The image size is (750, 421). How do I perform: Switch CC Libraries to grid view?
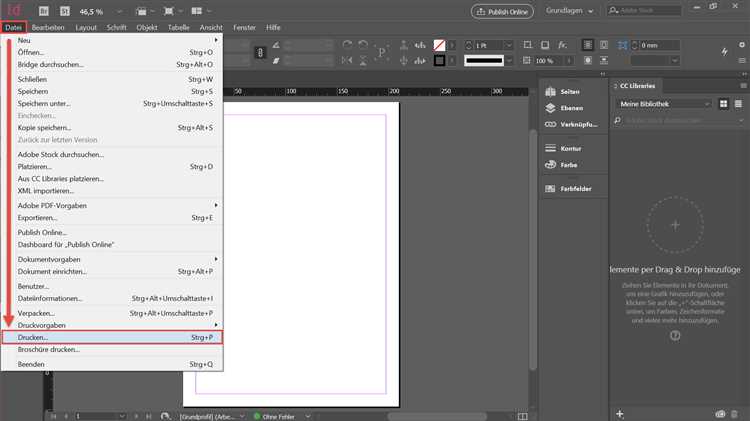[723, 104]
